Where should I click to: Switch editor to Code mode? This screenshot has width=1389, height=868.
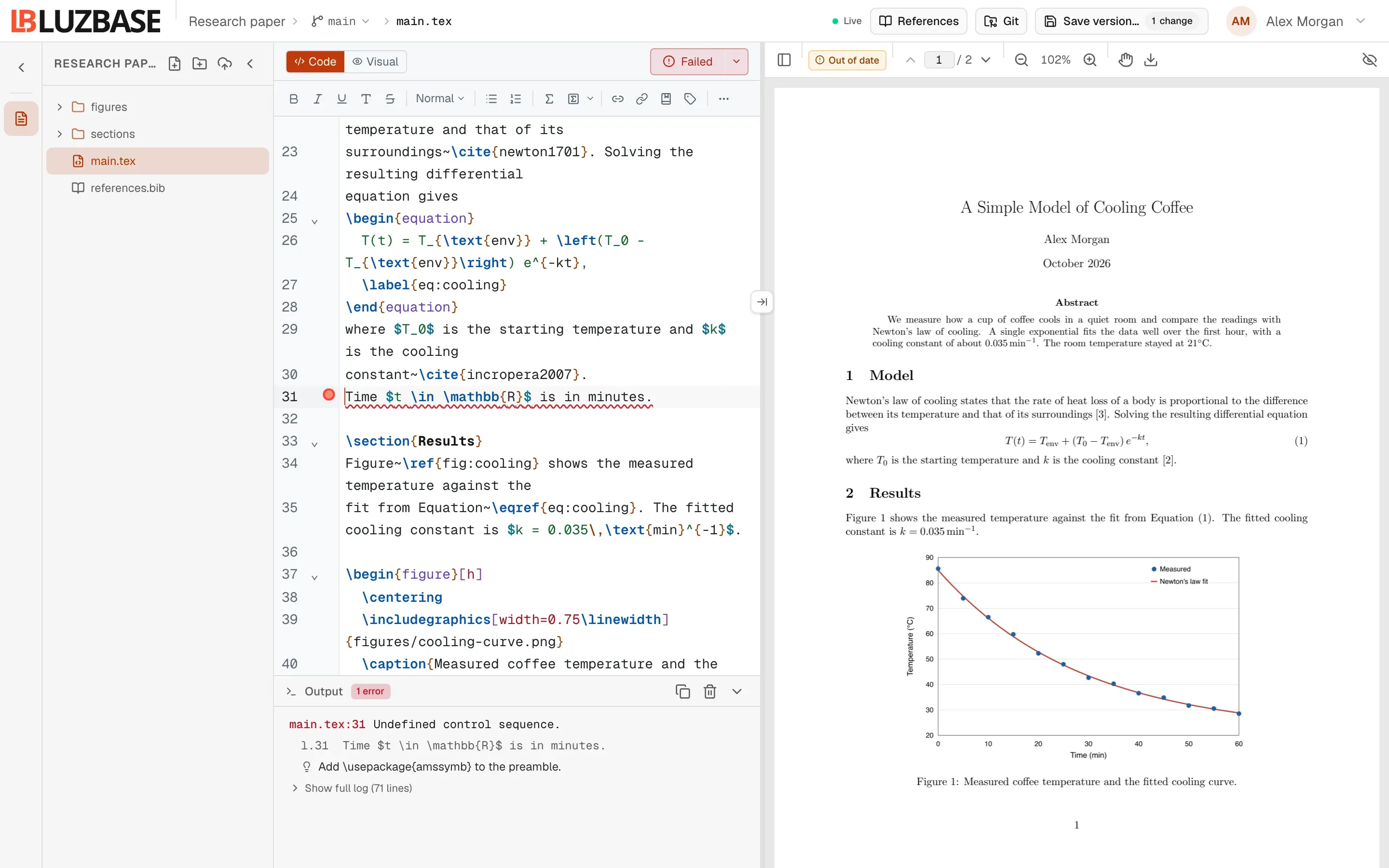pos(315,61)
